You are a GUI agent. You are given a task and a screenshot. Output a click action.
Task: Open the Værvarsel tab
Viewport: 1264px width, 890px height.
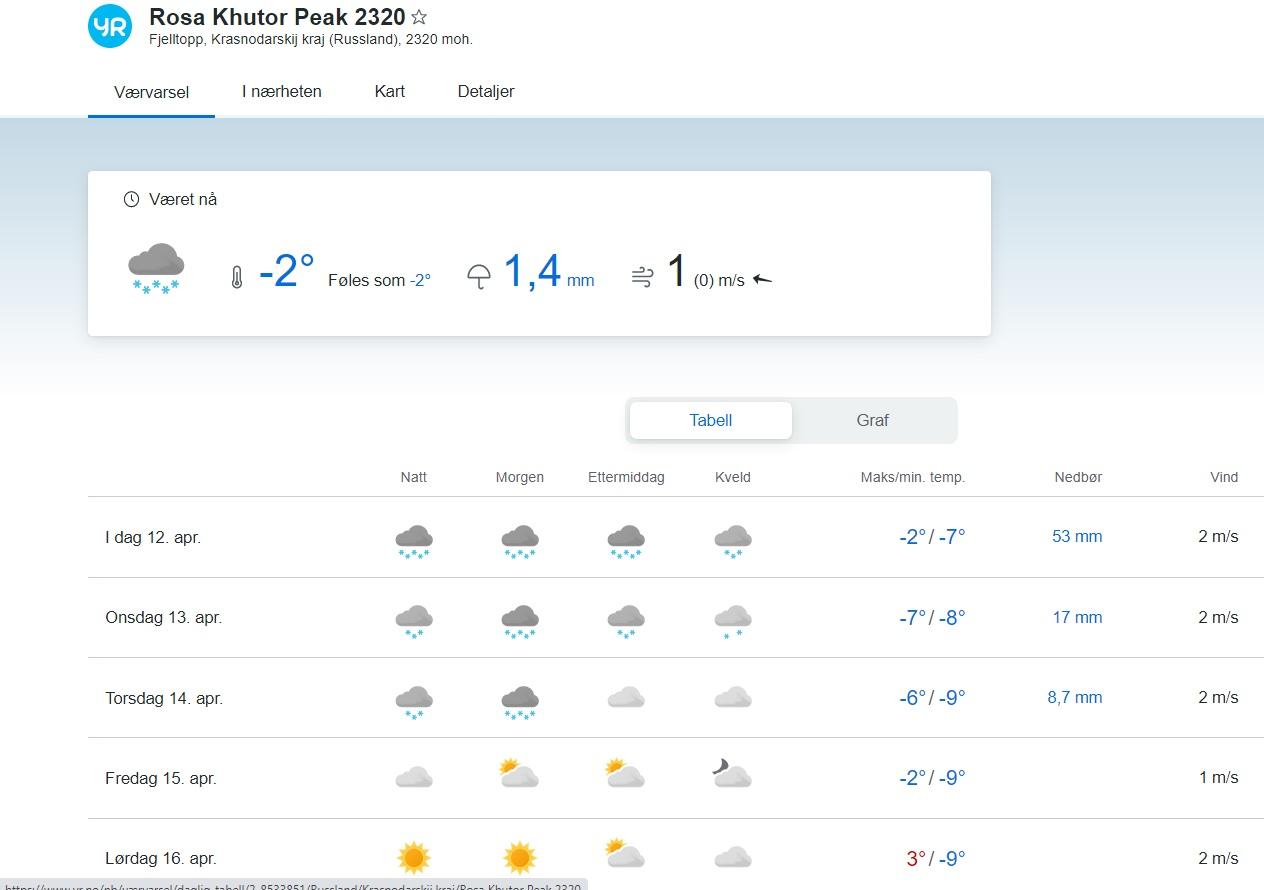(x=151, y=92)
